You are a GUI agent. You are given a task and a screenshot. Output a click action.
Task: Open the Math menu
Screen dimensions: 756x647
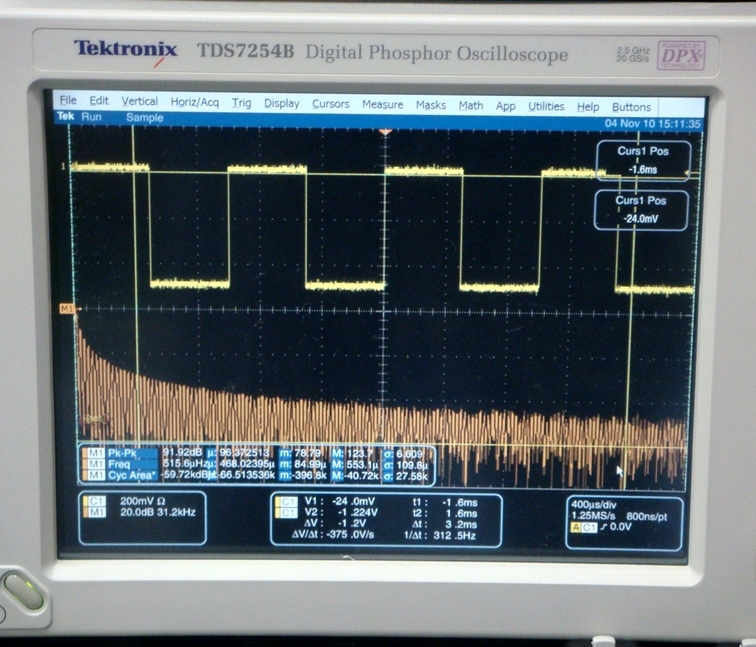[471, 105]
